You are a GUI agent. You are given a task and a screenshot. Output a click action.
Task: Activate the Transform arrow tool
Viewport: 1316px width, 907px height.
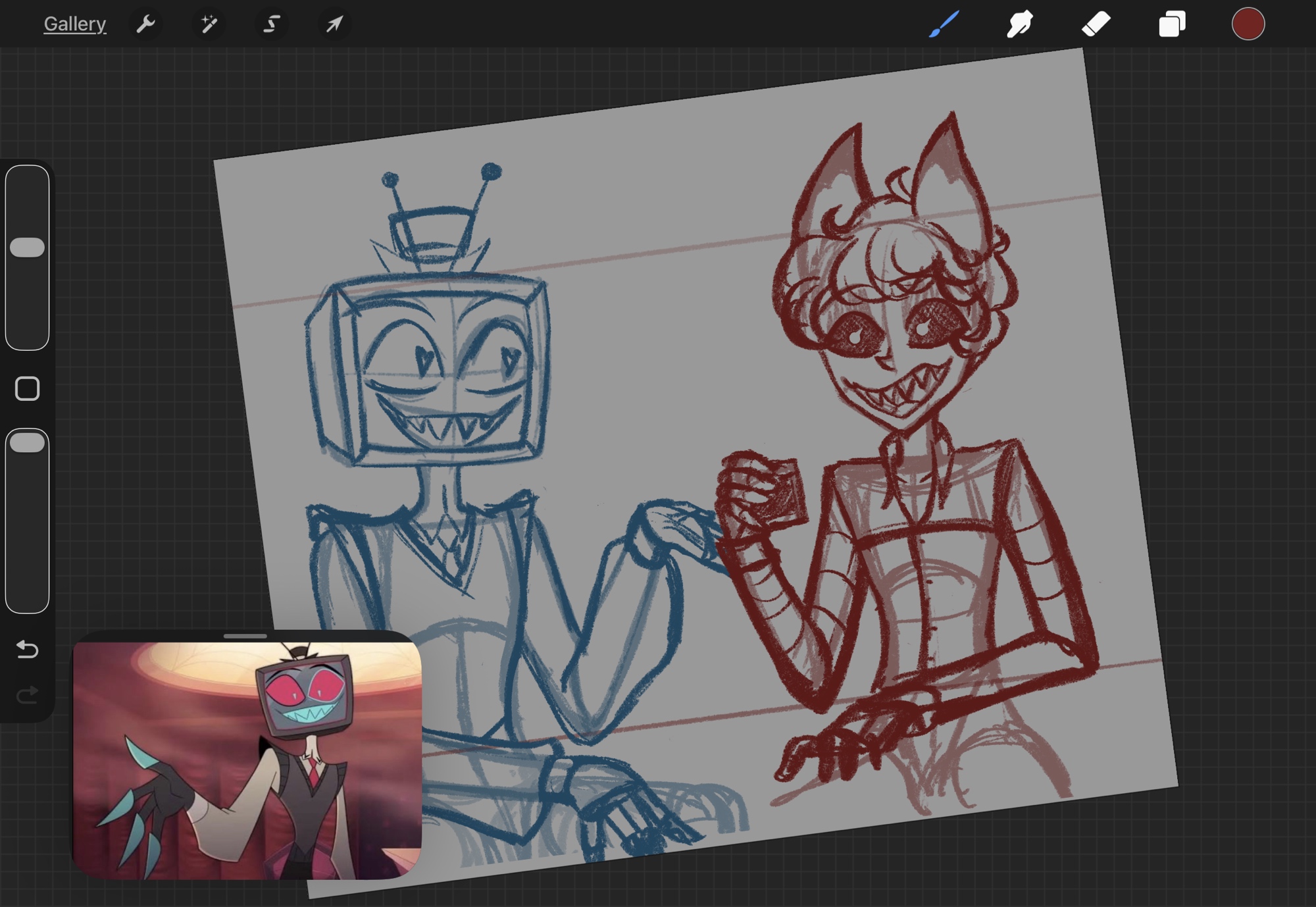pyautogui.click(x=334, y=24)
